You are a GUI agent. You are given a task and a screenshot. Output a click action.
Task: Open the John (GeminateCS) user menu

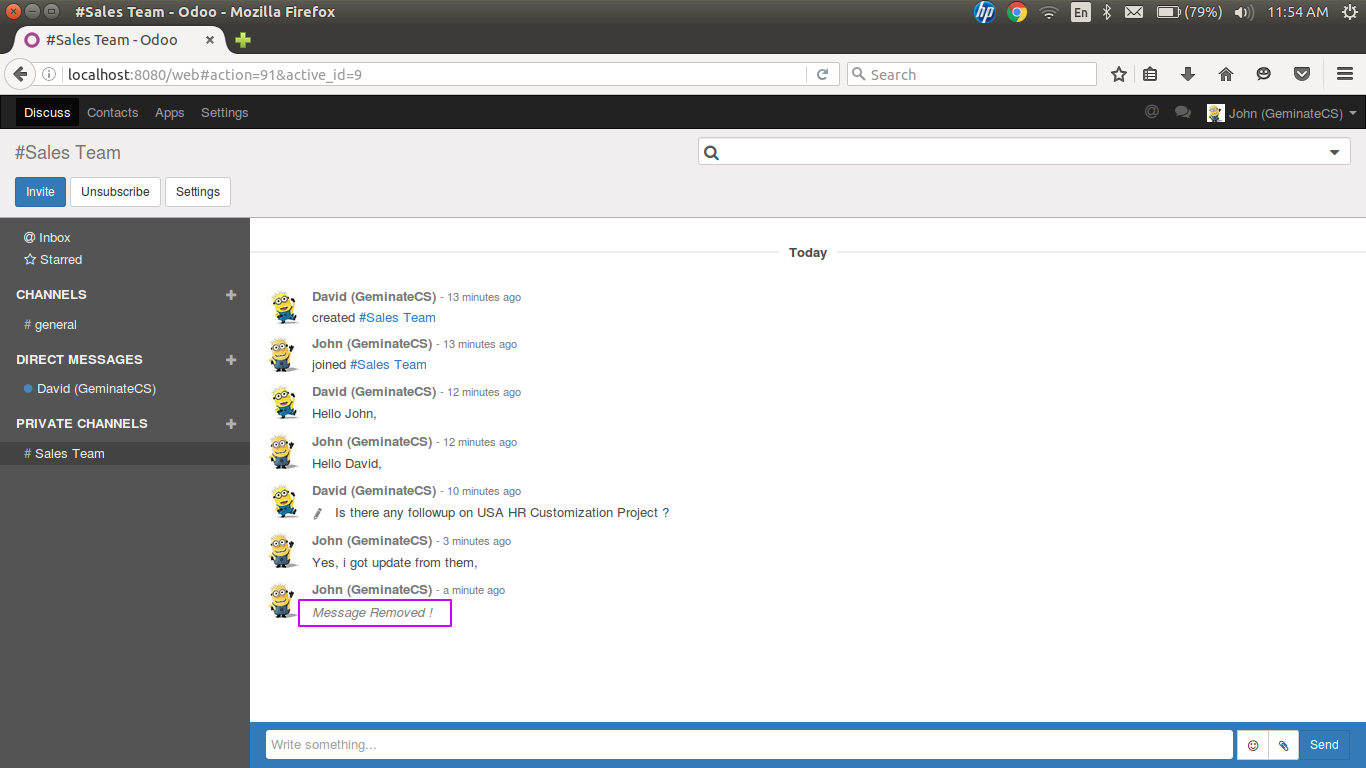coord(1282,113)
